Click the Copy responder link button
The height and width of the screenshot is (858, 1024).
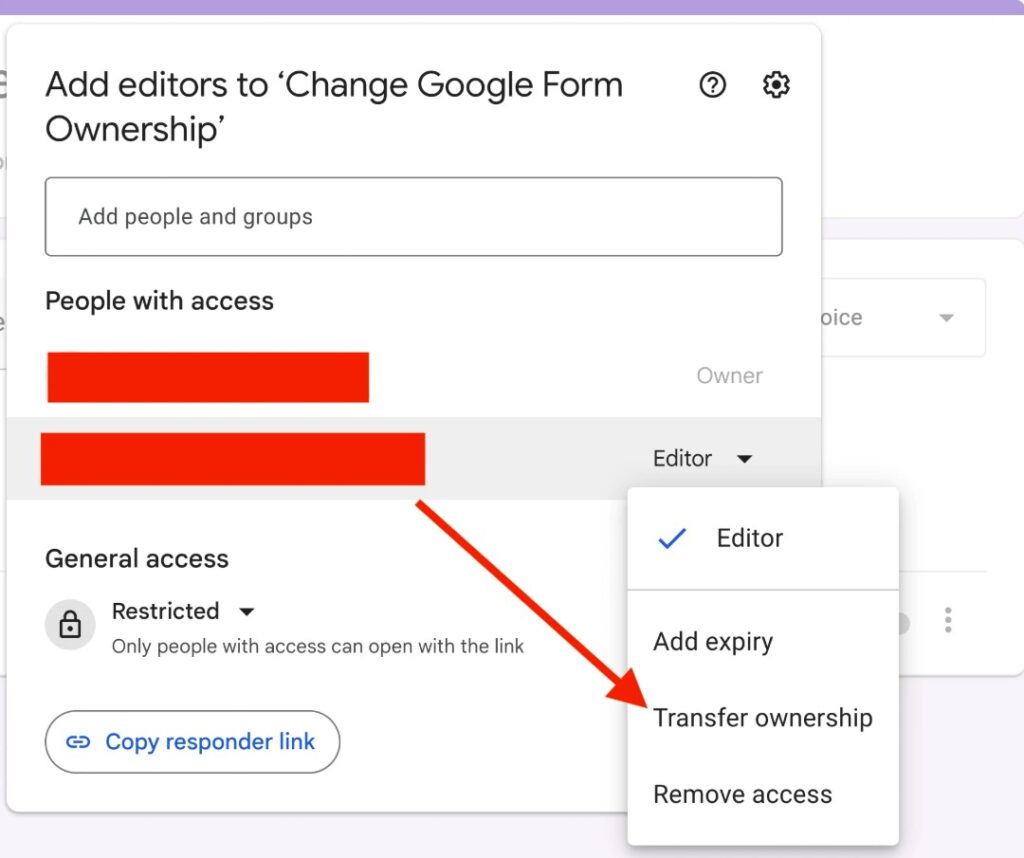[192, 742]
